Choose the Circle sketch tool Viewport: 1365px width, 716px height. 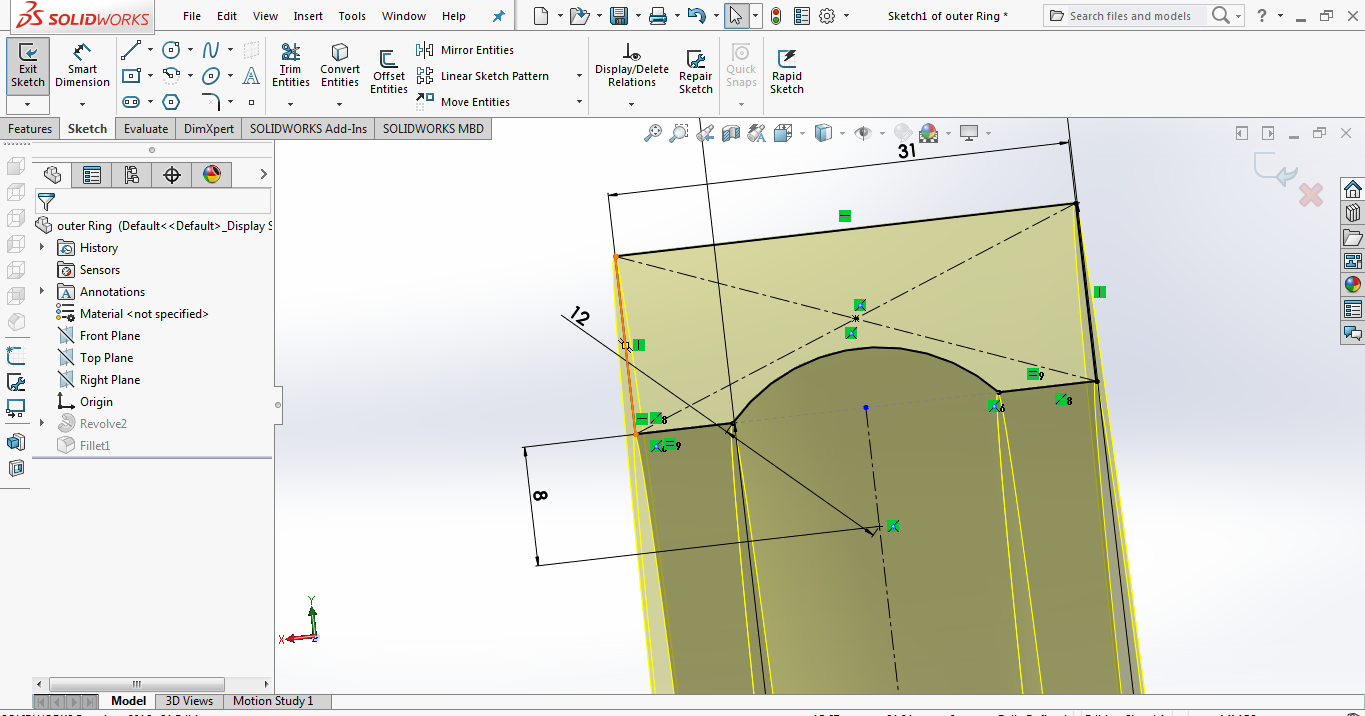click(171, 50)
